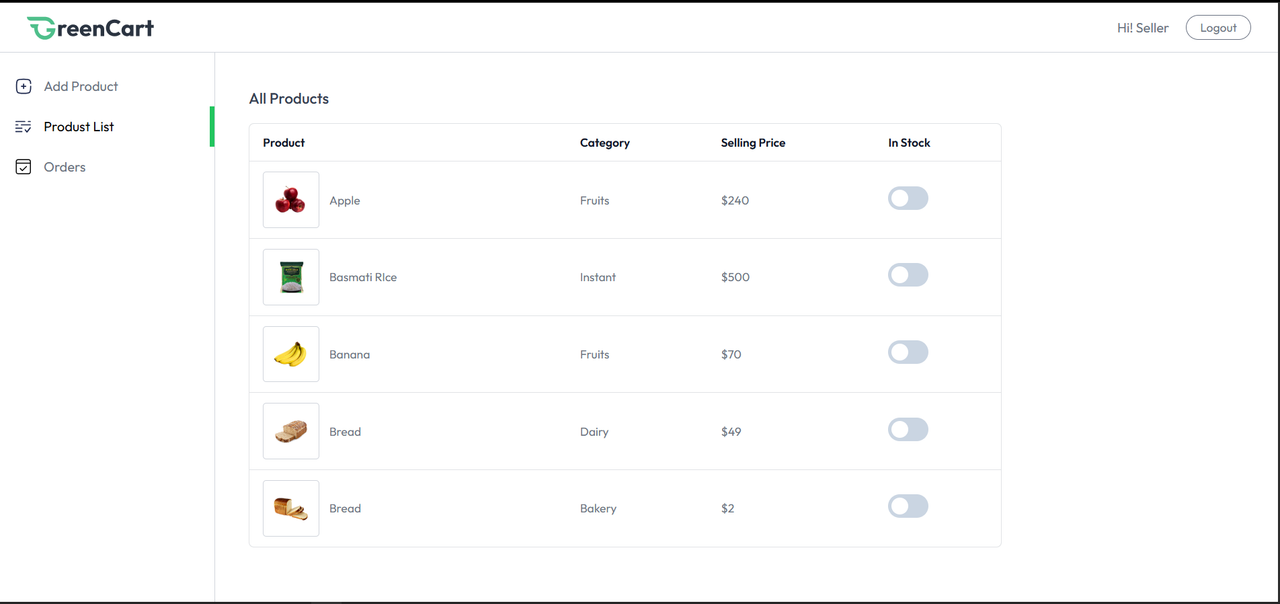Click the Product List icon in sidebar
This screenshot has height=604, width=1280.
24,127
